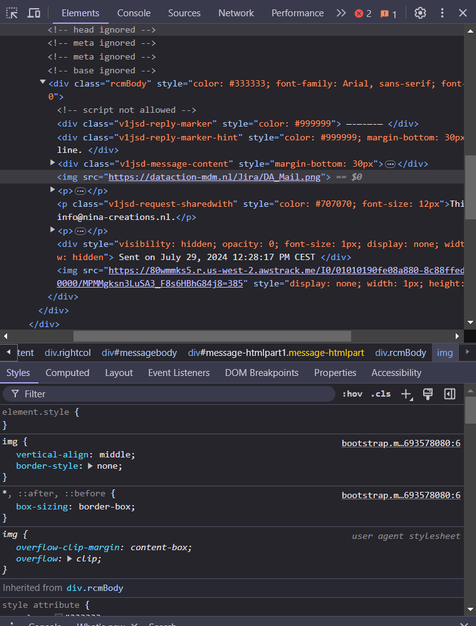Image resolution: width=476 pixels, height=626 pixels.
Task: Toggle the rendering emulations brush icon
Action: tap(428, 394)
